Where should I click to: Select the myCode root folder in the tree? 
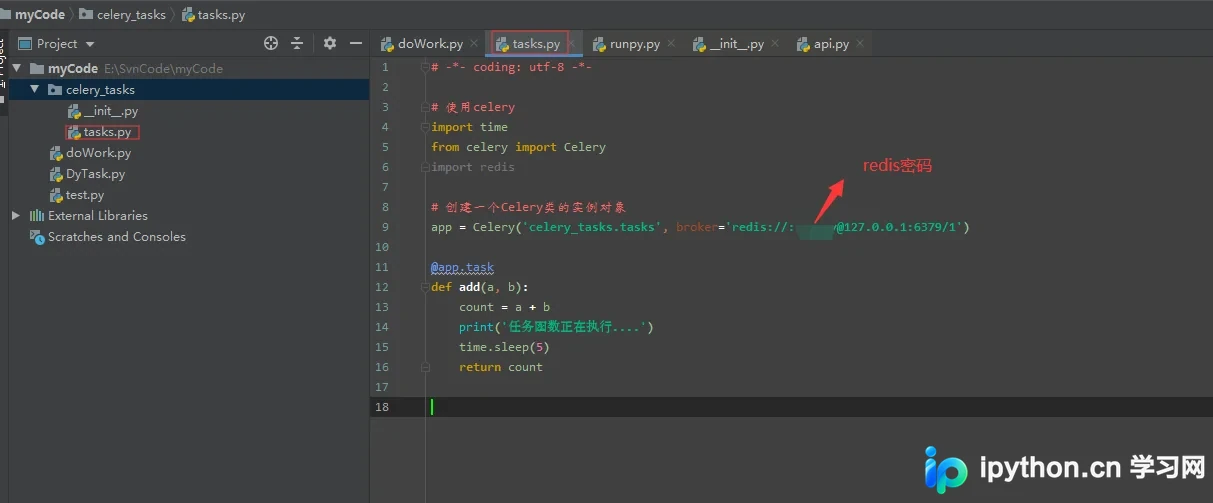(73, 69)
